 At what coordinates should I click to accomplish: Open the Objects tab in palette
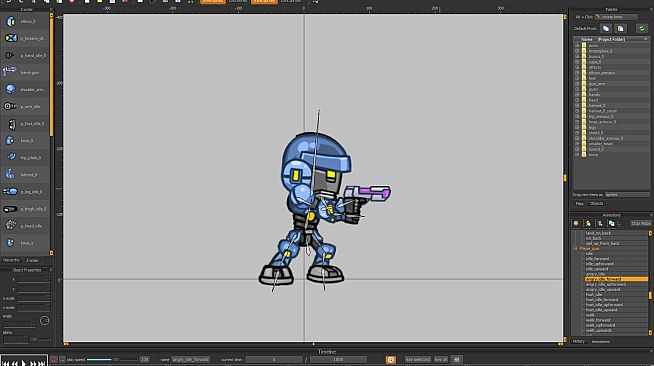point(596,204)
